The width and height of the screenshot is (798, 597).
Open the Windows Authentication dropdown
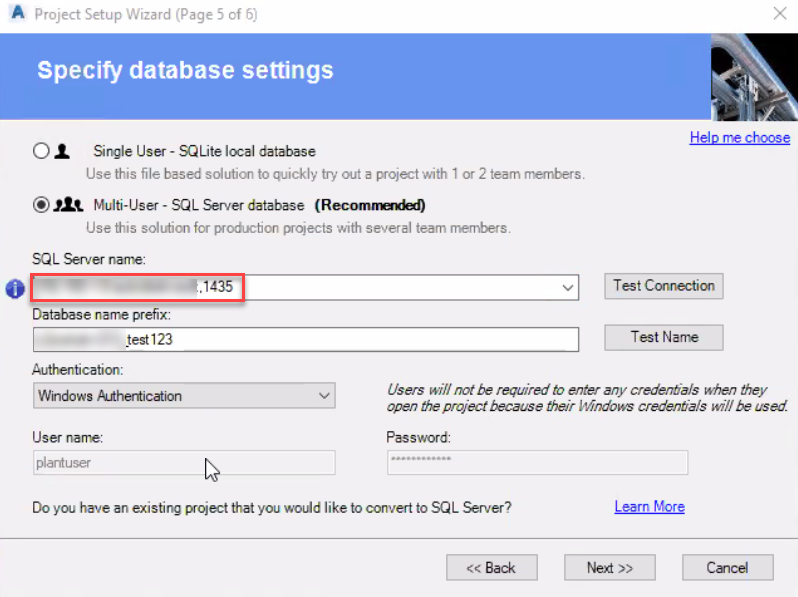tap(184, 395)
